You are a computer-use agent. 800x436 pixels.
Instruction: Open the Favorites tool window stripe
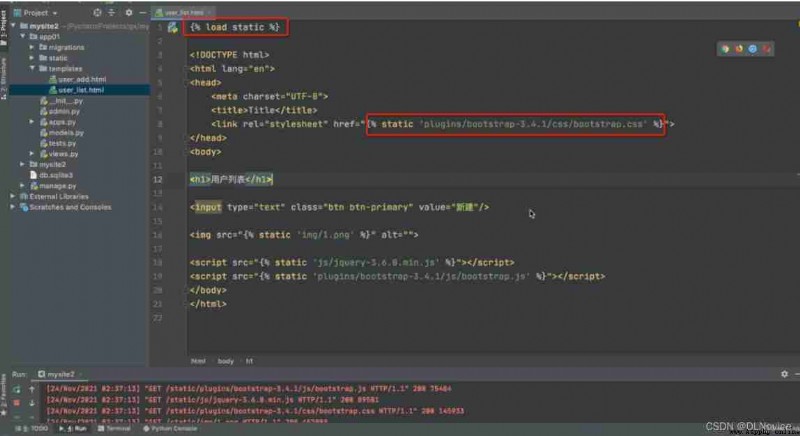[4, 393]
